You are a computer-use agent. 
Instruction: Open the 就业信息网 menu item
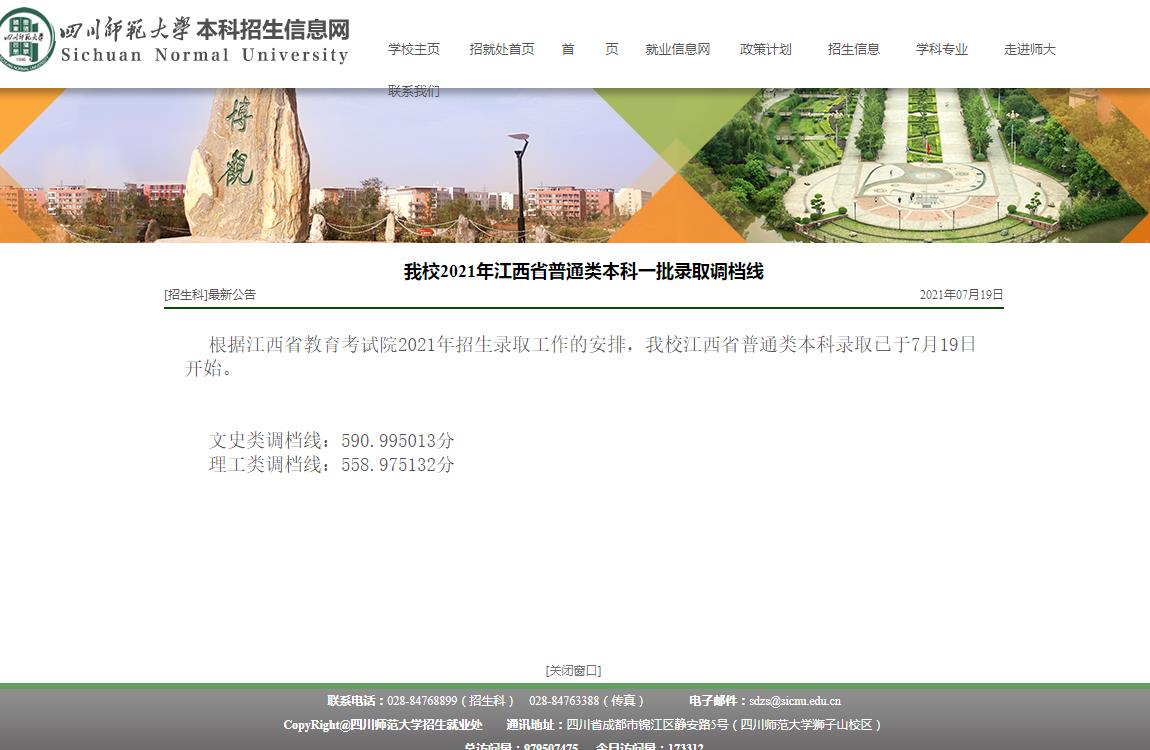(678, 49)
